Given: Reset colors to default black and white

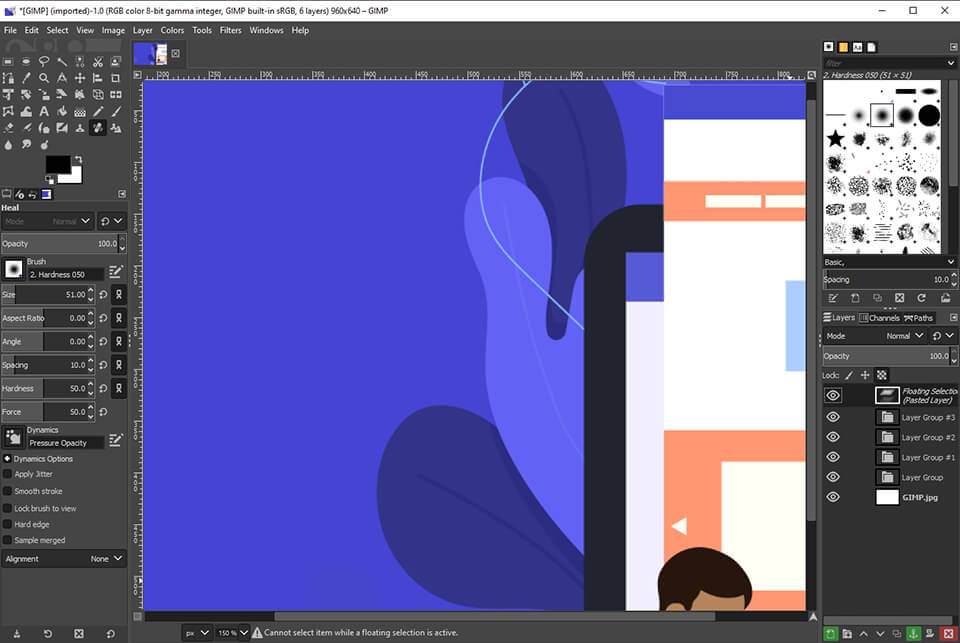Looking at the screenshot, I should (50, 179).
